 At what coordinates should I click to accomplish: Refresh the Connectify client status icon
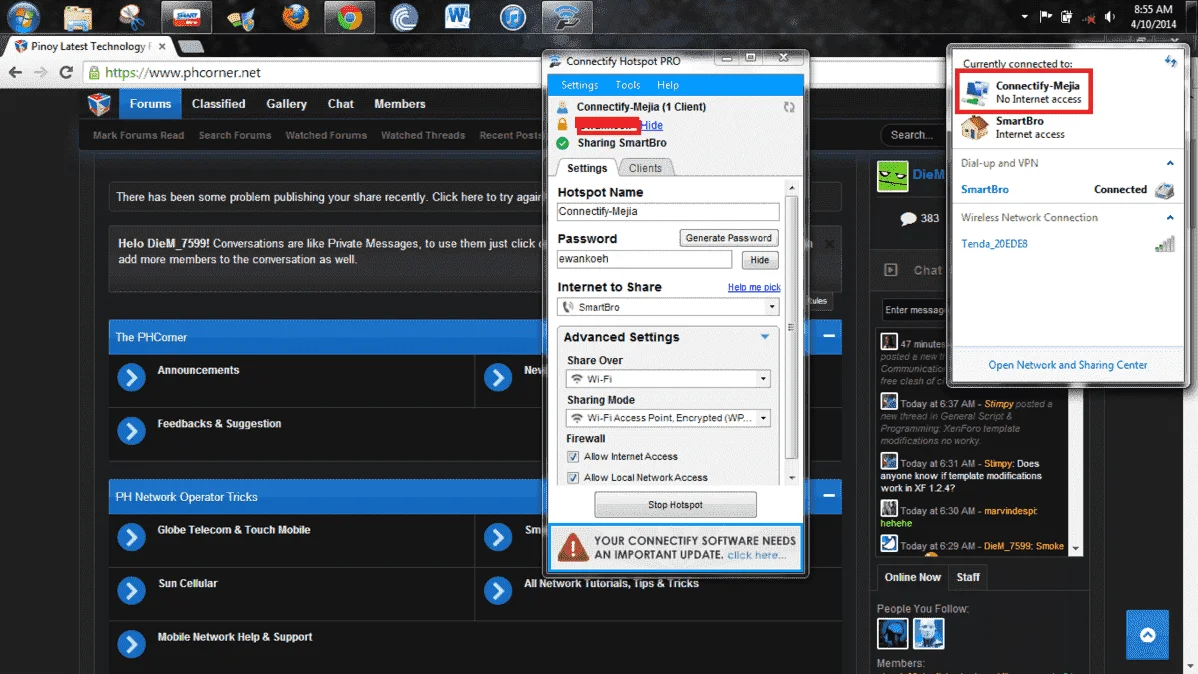coord(789,107)
